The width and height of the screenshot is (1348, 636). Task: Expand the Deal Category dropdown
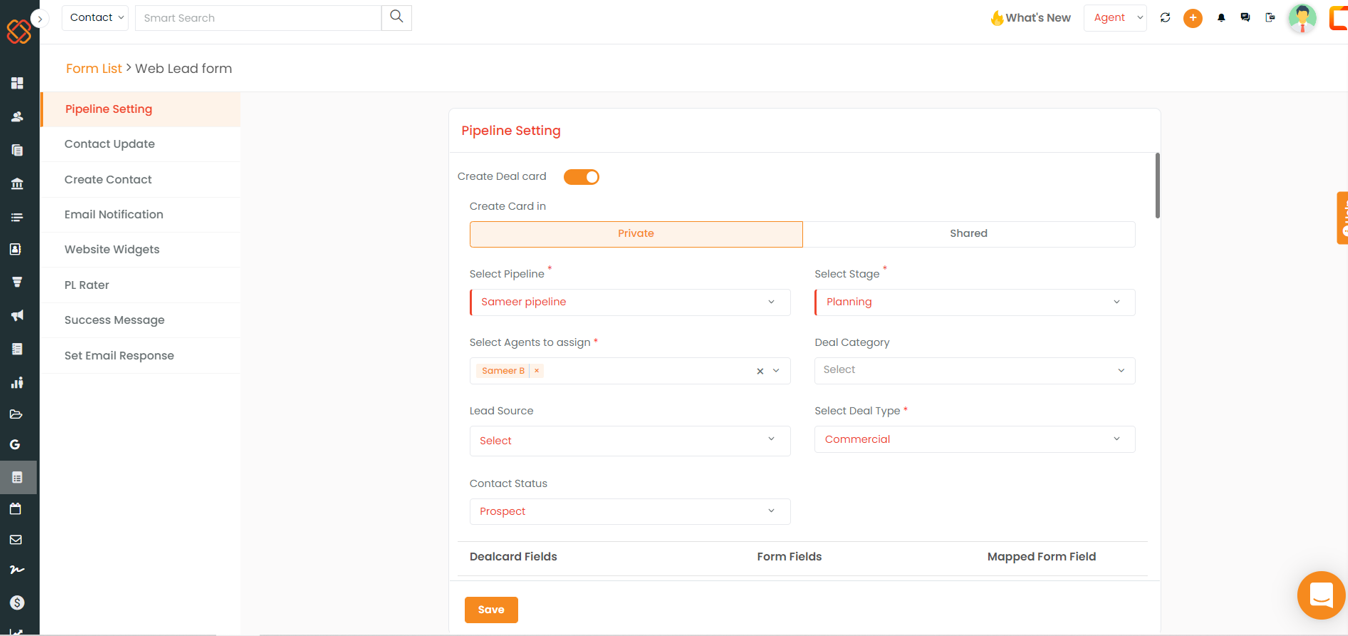click(x=975, y=370)
